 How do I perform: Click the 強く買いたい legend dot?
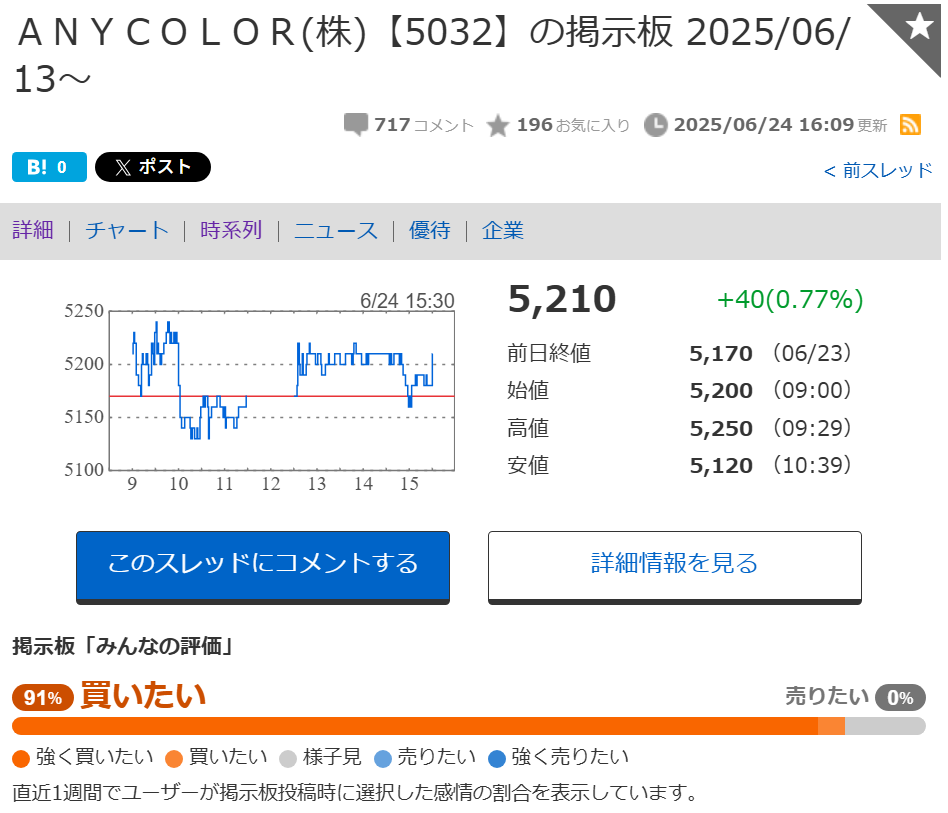21,759
